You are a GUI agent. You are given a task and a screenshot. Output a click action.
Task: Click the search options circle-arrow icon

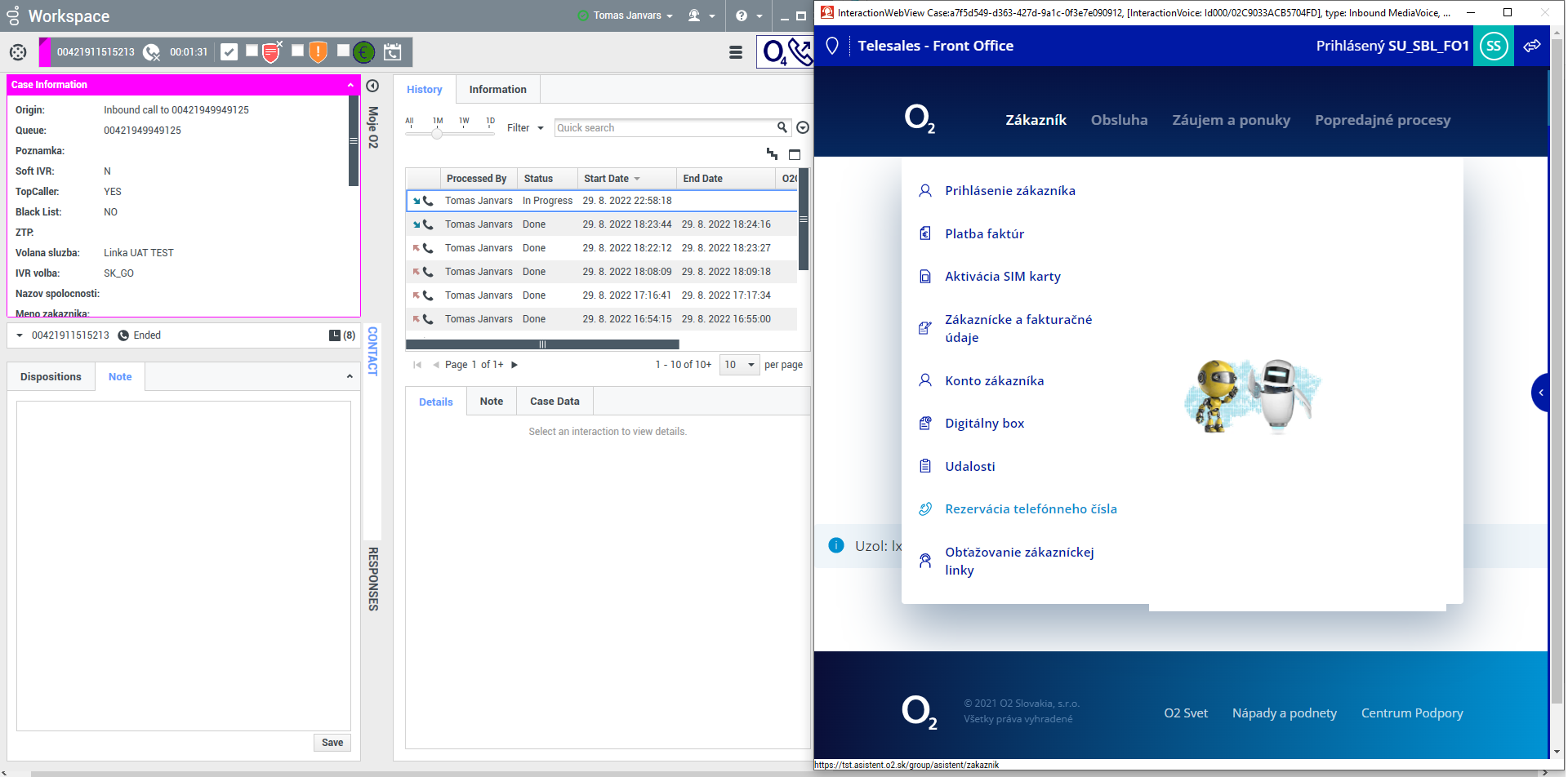(803, 127)
